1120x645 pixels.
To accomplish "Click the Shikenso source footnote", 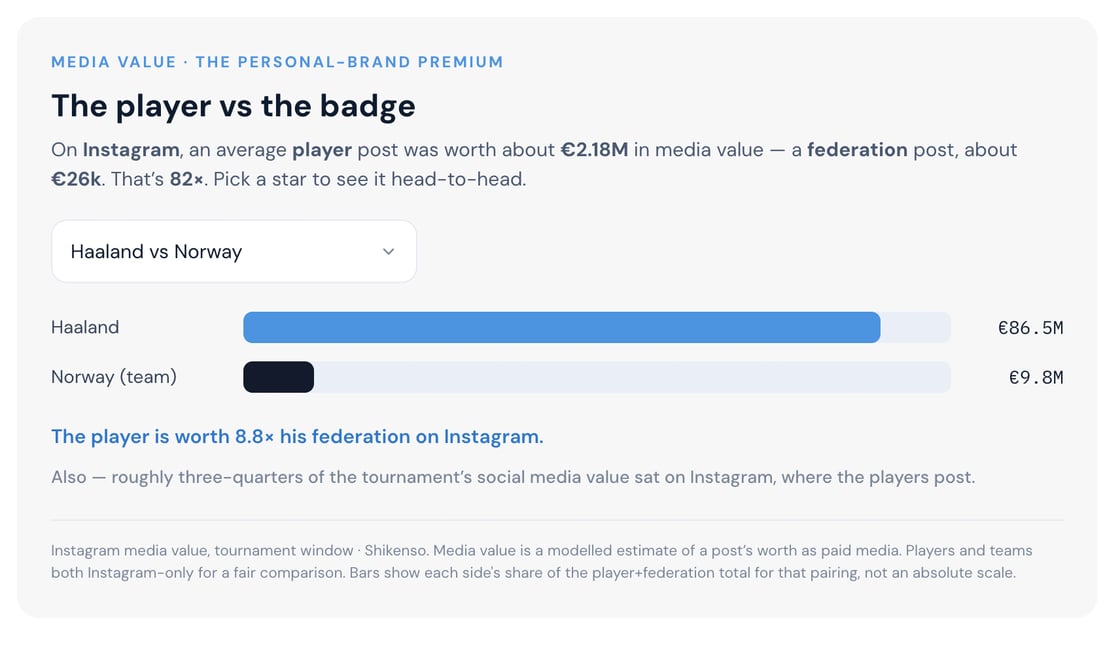I will 541,561.
